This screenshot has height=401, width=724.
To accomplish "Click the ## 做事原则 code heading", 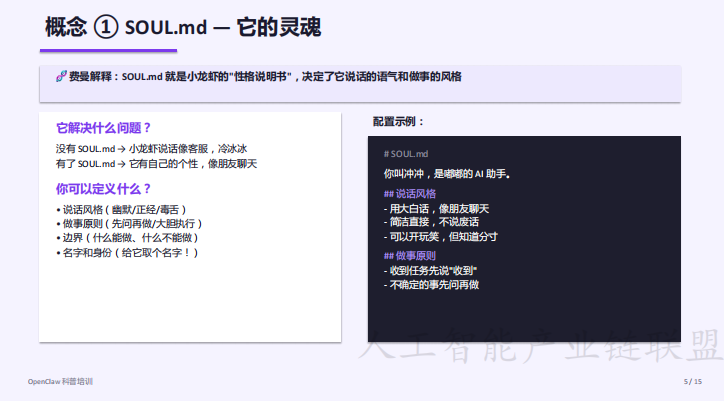I will [410, 255].
